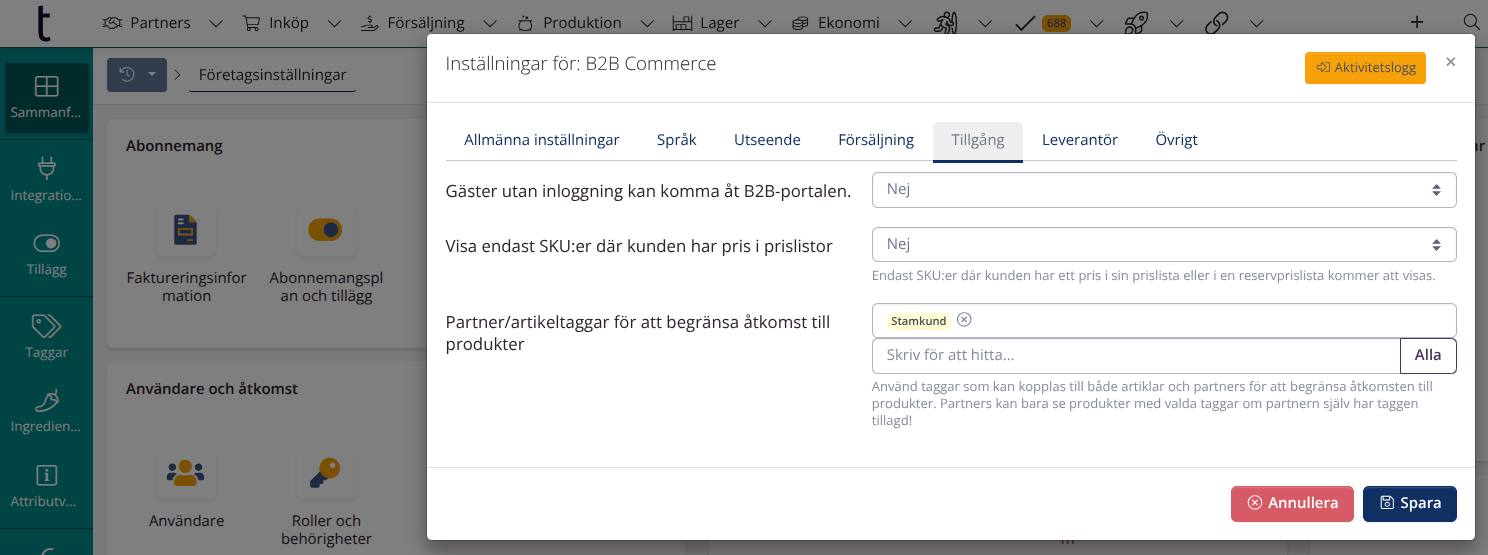Focus the Skriv för att hitta tag search field

[x=1136, y=356]
